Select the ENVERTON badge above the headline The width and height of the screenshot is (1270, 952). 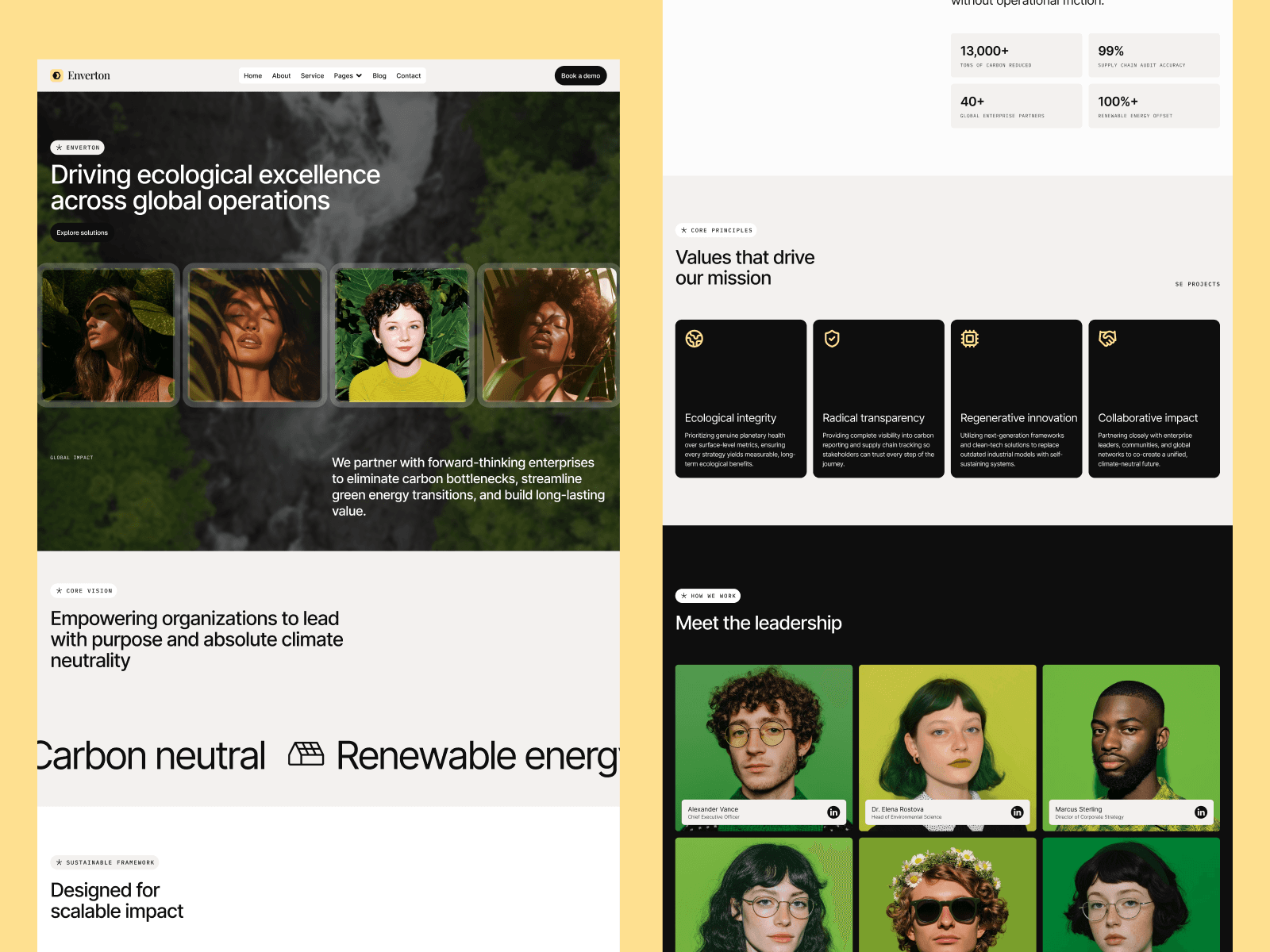[78, 148]
